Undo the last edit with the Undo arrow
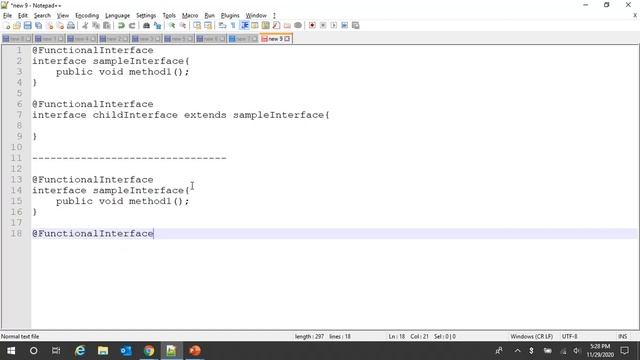The width and height of the screenshot is (640, 360). (x=121, y=25)
